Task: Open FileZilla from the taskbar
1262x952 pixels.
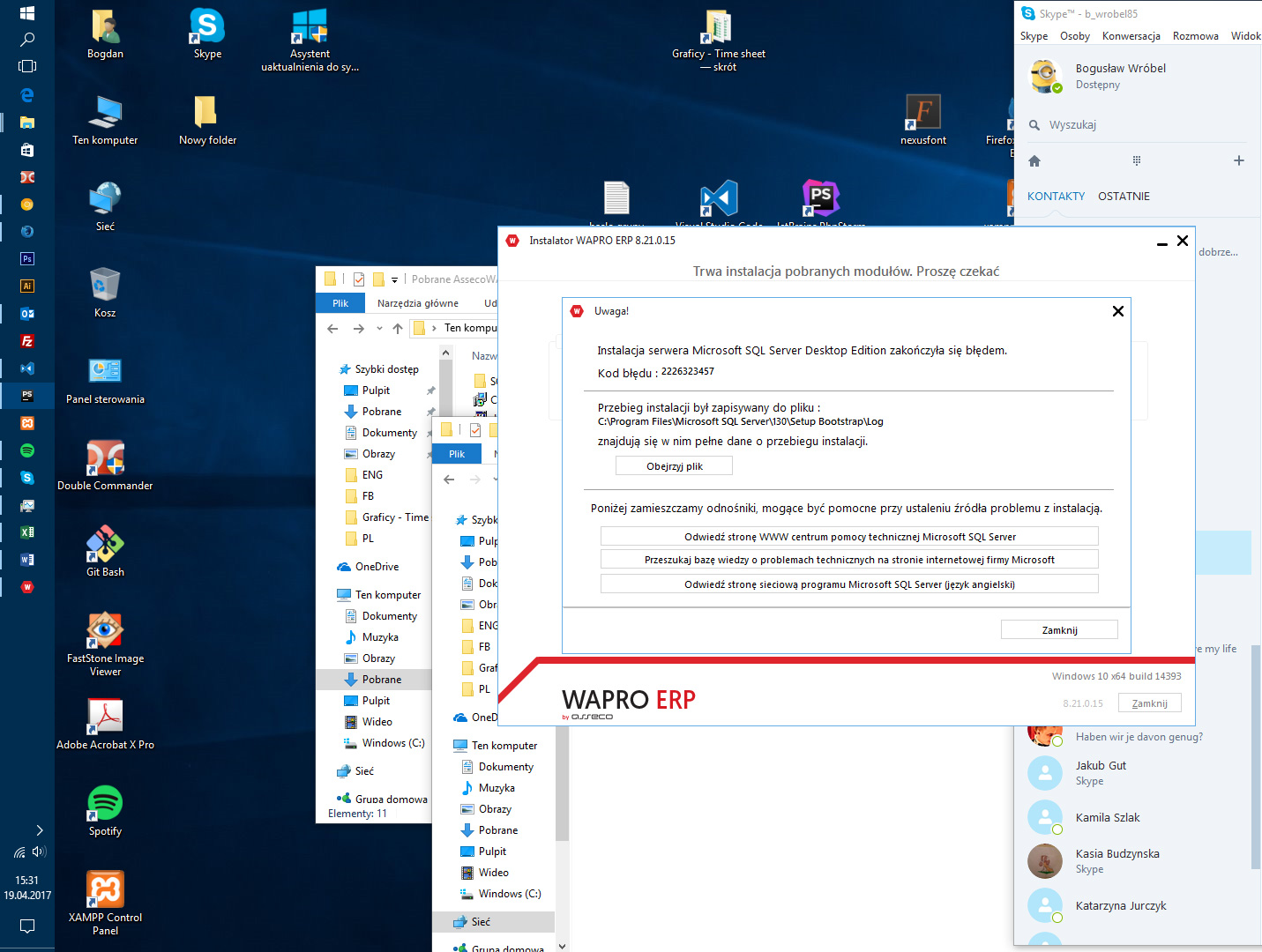Action: (27, 341)
